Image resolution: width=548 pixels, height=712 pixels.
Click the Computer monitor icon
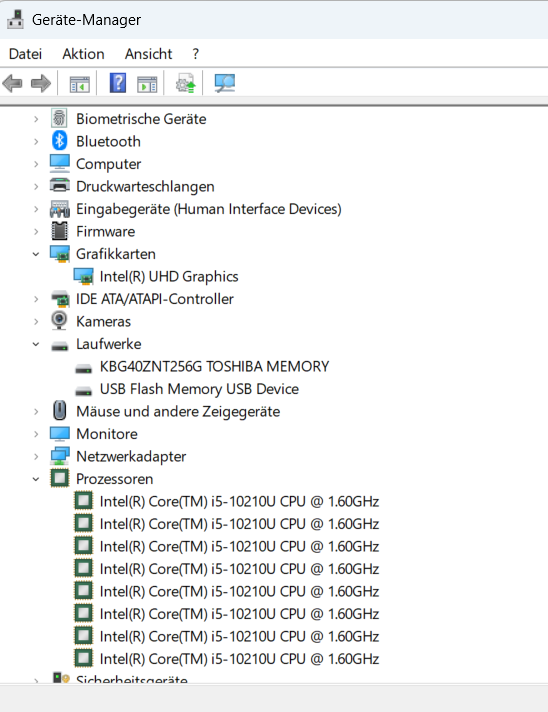click(x=59, y=163)
